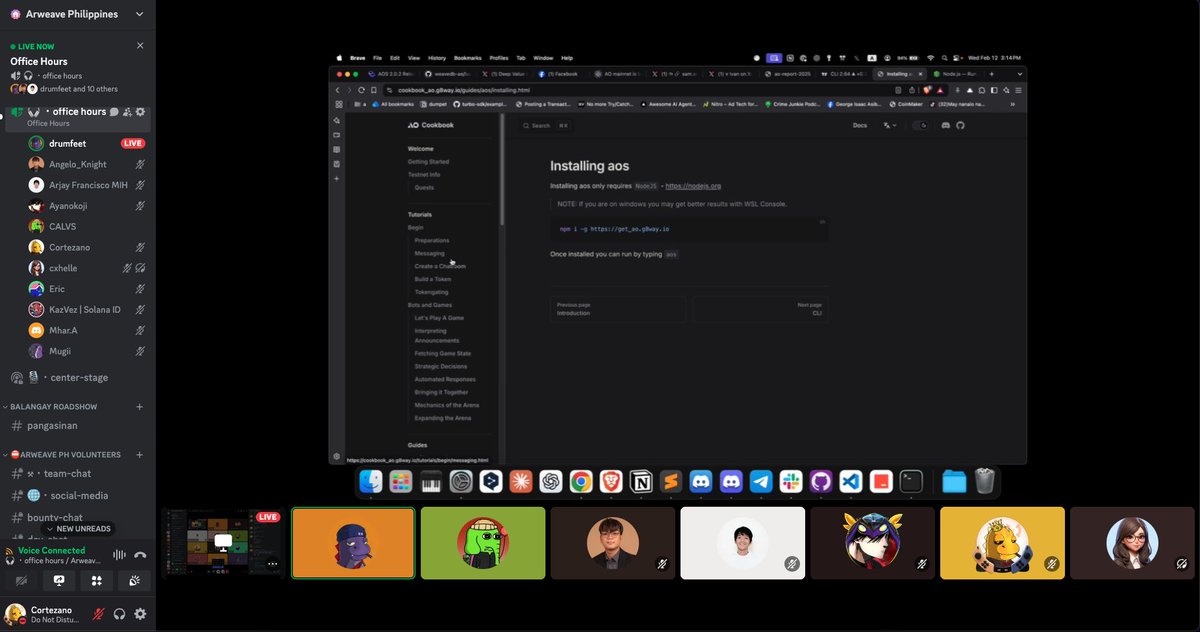Click the Arweave Philippines server icon
The height and width of the screenshot is (632, 1200).
15,14
